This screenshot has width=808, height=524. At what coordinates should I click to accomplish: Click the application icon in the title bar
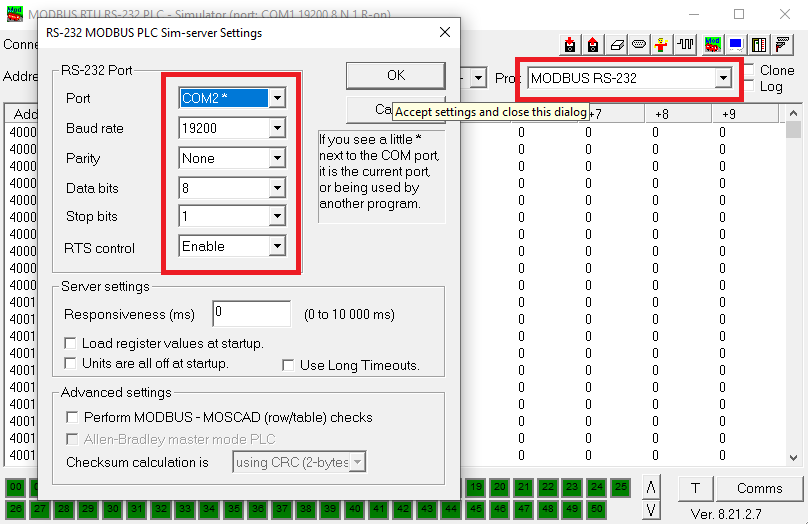tap(14, 13)
